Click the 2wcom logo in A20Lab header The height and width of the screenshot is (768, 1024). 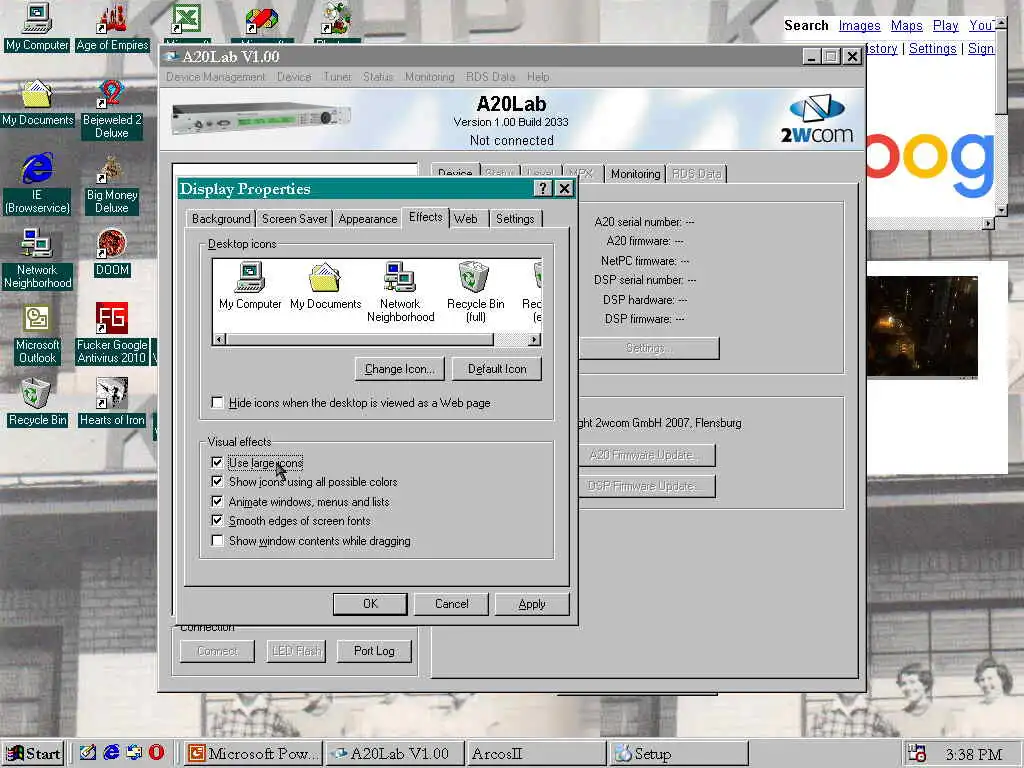coord(817,120)
